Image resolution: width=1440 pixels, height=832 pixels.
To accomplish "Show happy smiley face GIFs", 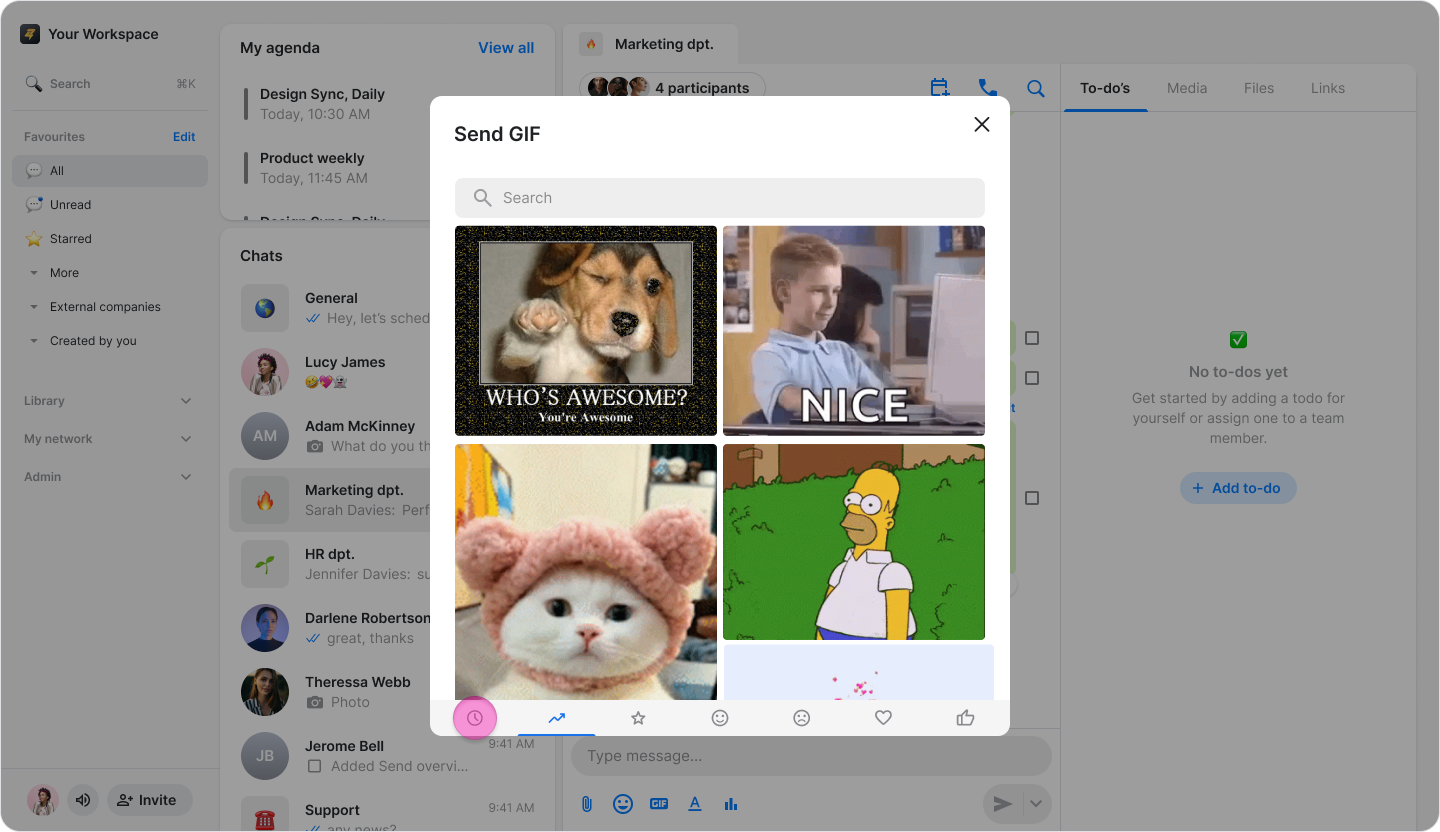I will [x=720, y=718].
